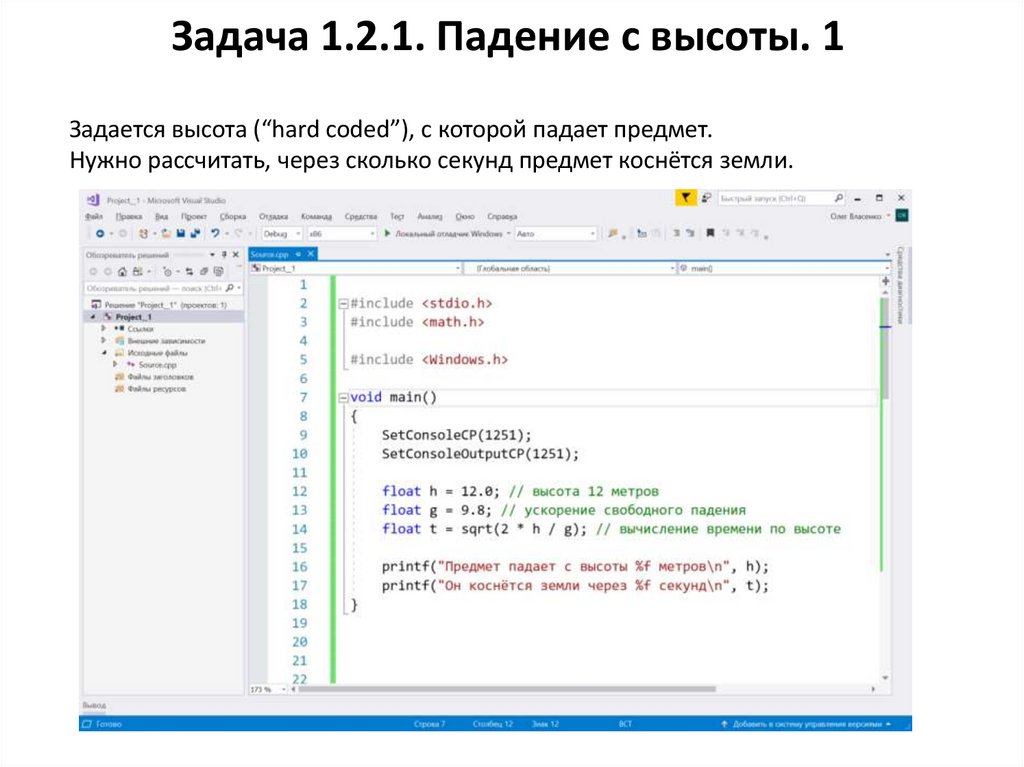Click the Вывод panel label at bottom

coord(94,705)
